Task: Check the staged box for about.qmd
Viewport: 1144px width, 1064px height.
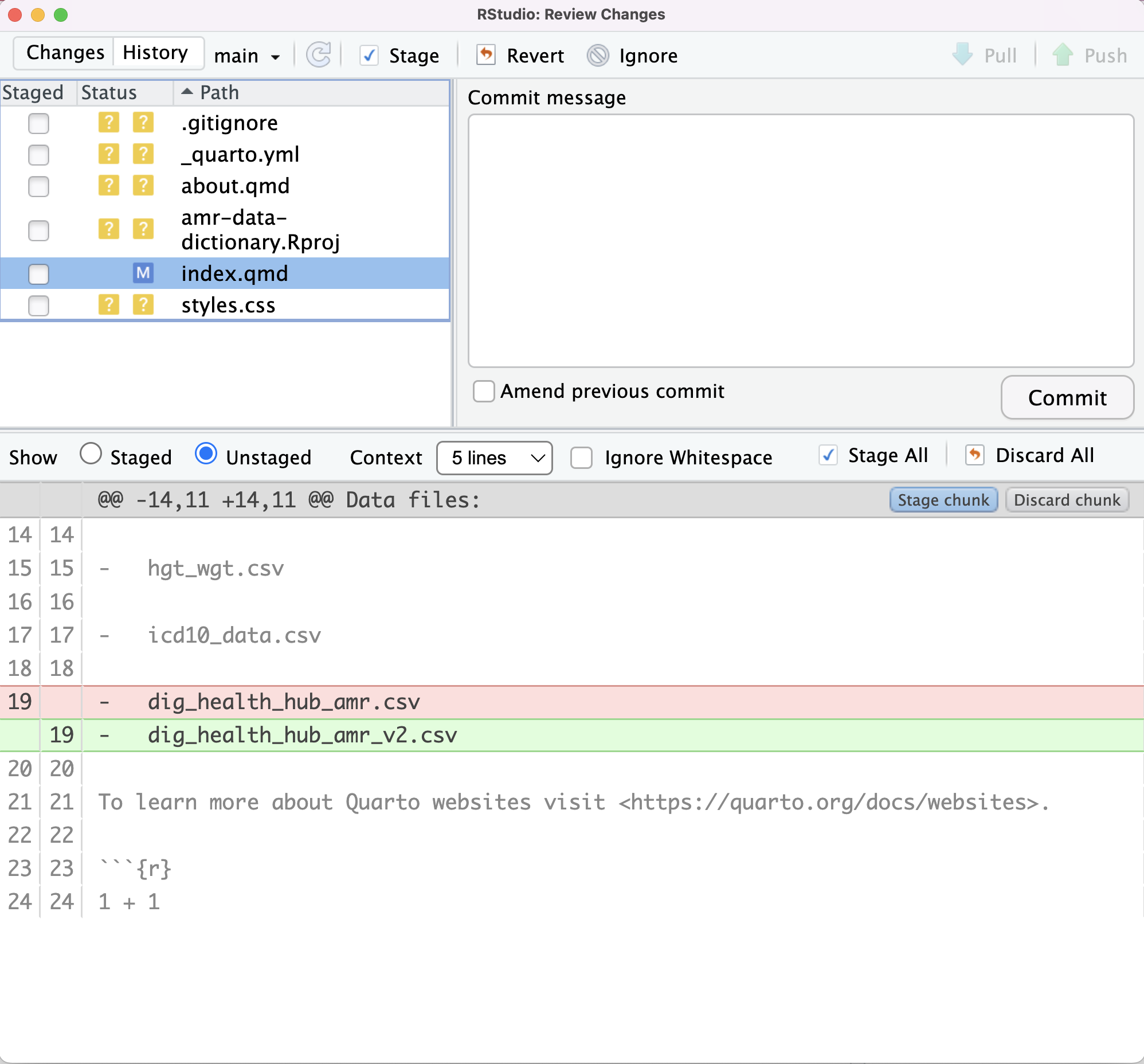Action: (38, 186)
